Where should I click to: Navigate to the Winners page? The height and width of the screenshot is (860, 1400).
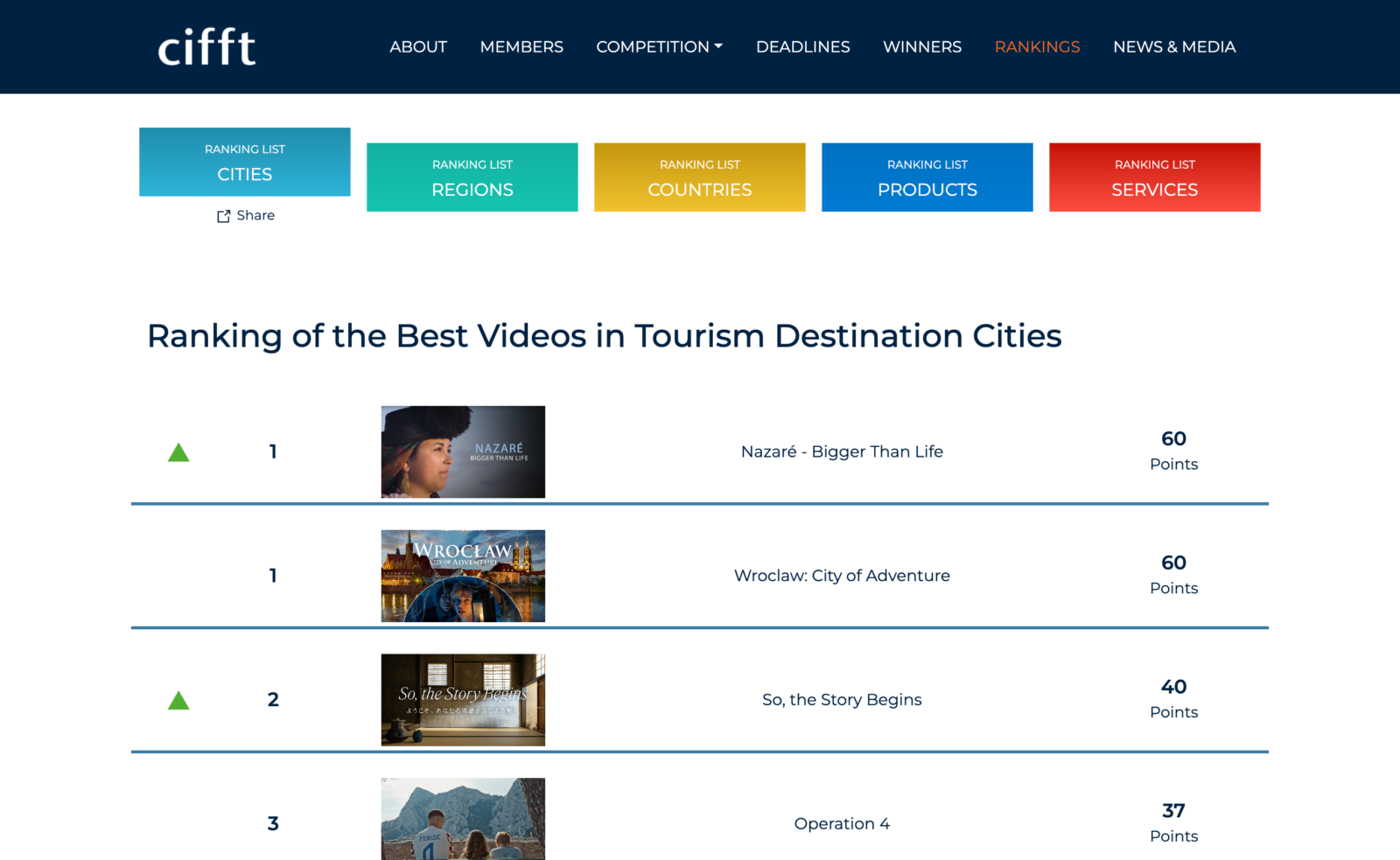921,47
